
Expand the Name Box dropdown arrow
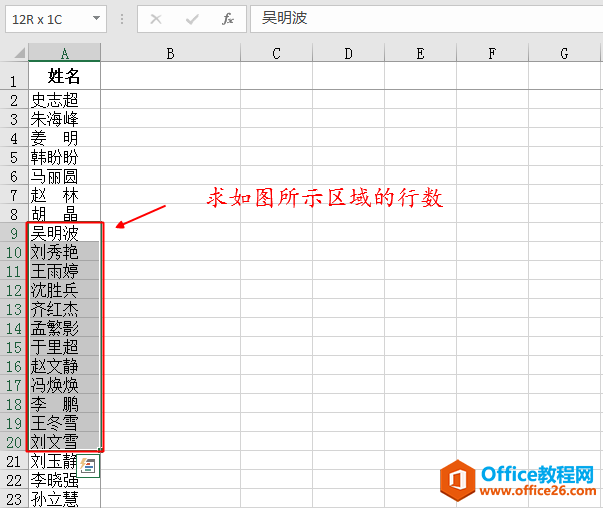97,18
